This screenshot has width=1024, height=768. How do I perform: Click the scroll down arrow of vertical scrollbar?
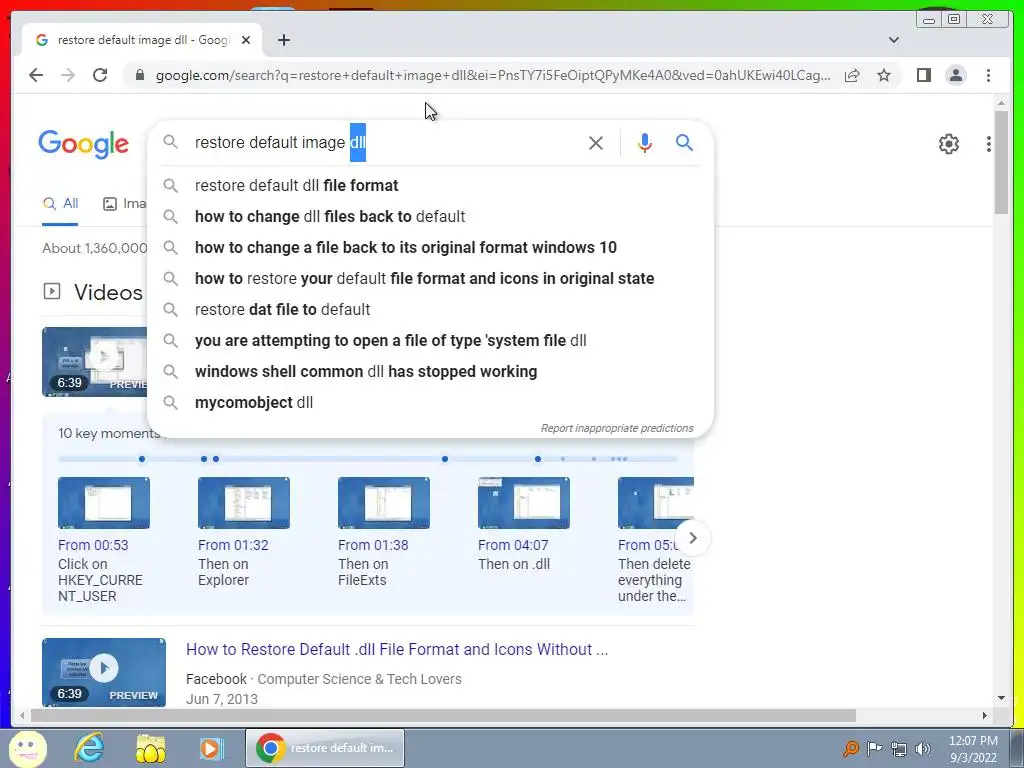pos(1001,698)
